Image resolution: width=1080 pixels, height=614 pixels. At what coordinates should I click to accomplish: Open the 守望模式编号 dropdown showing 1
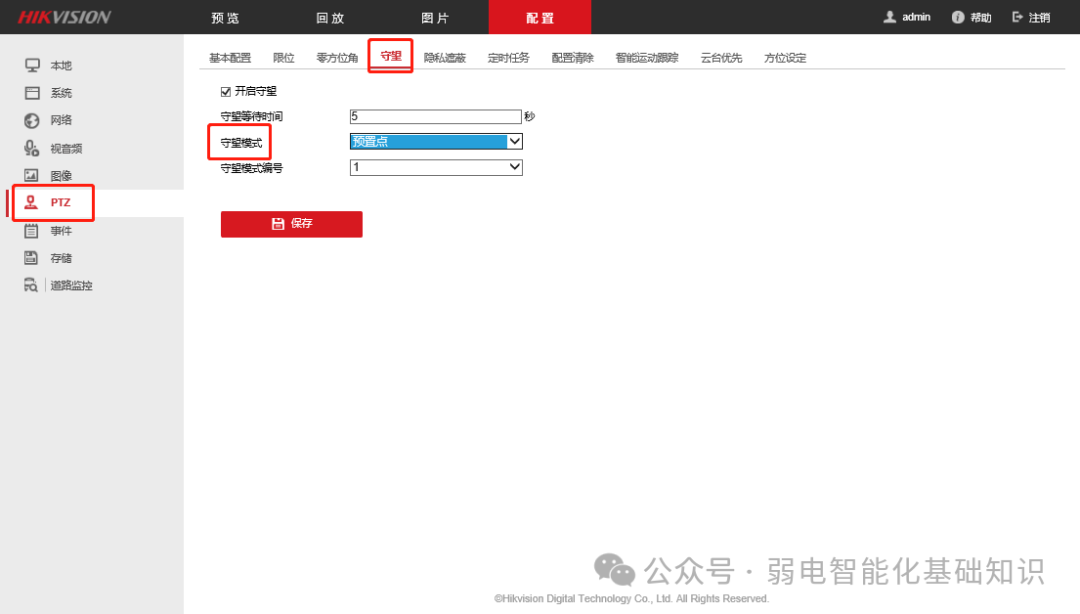436,167
